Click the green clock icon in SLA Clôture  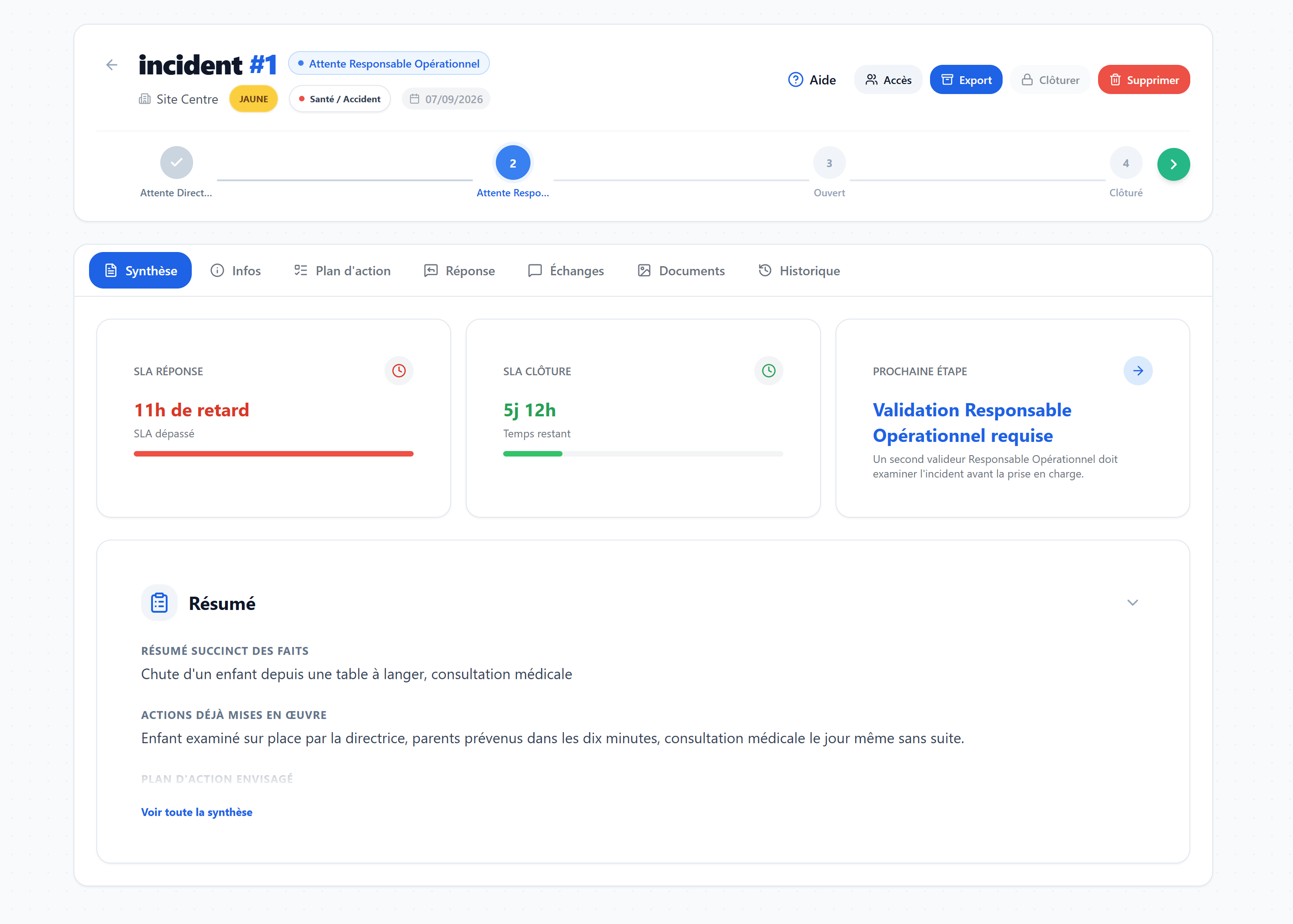pyautogui.click(x=768, y=371)
